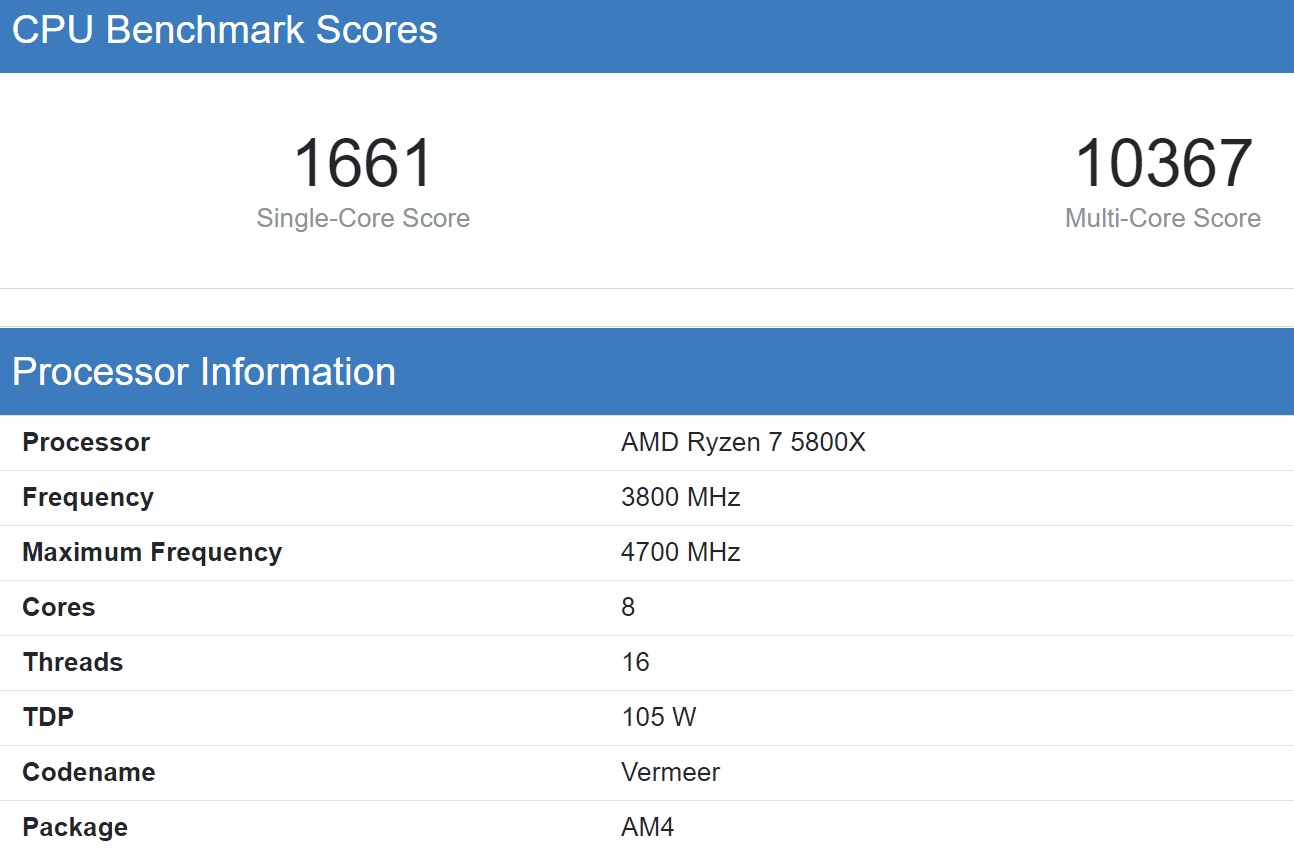Click the Frequency row label

(88, 497)
